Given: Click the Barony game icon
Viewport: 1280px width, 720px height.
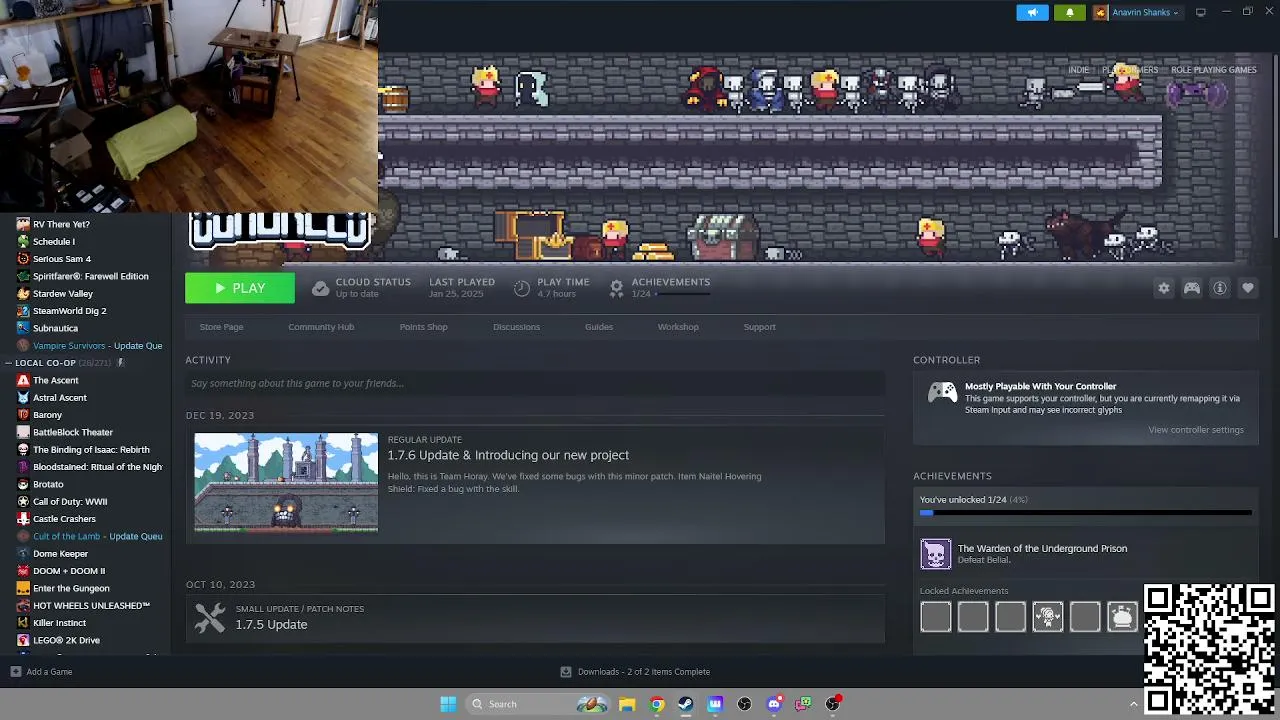Looking at the screenshot, I should 23,415.
